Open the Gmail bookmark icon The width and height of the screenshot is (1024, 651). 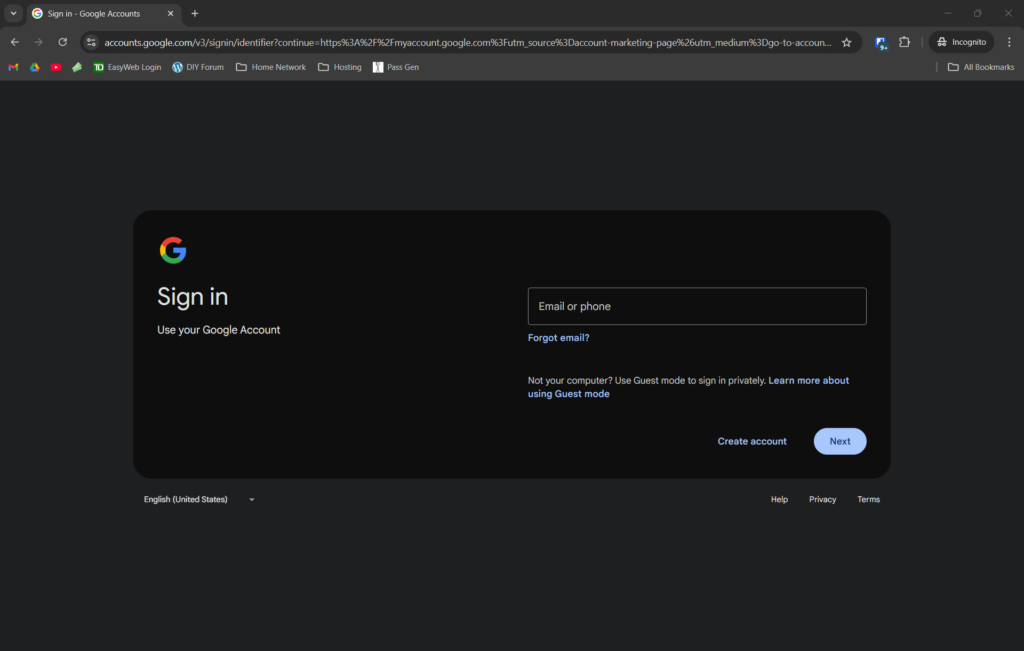13,67
